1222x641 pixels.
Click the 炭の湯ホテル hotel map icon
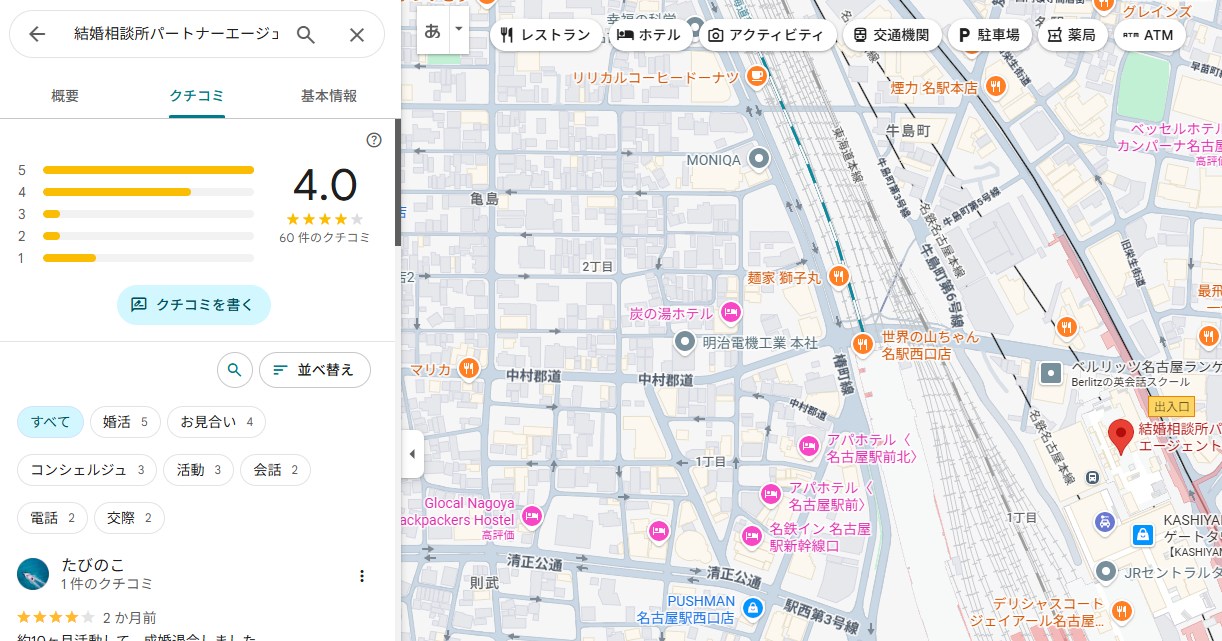pyautogui.click(x=731, y=313)
